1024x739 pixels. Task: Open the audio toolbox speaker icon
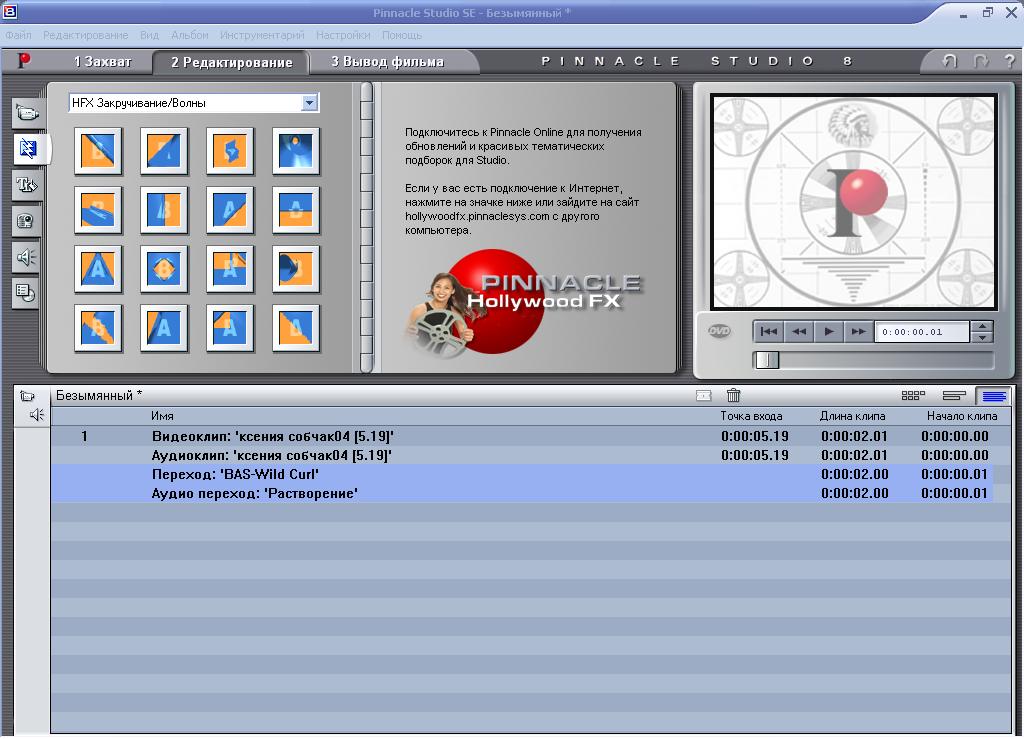tap(37, 415)
